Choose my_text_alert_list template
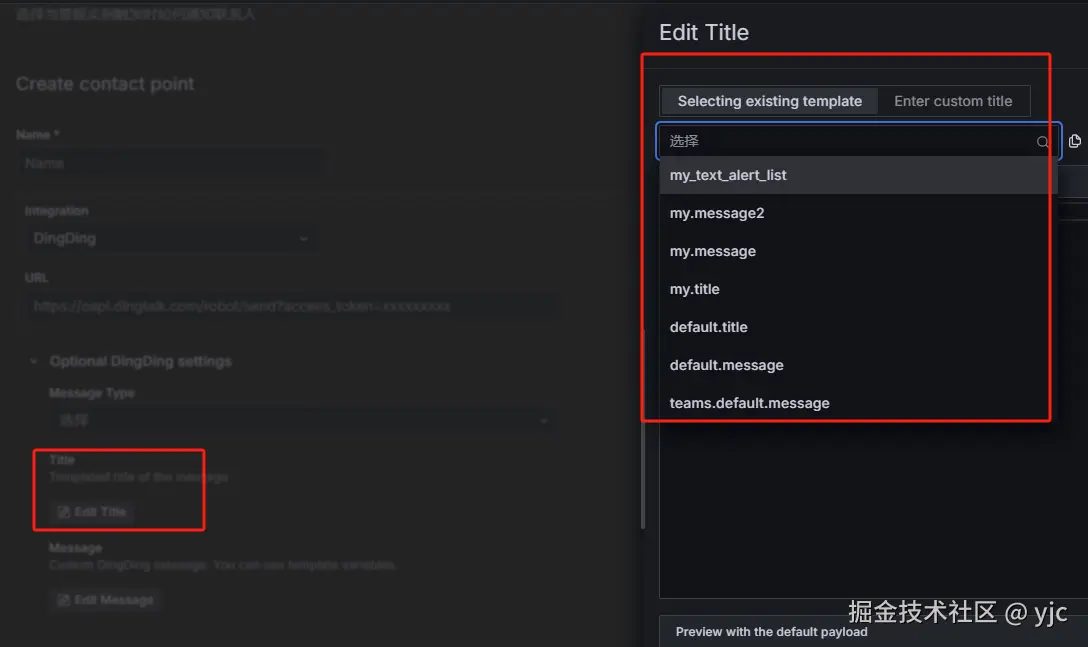 (x=858, y=175)
